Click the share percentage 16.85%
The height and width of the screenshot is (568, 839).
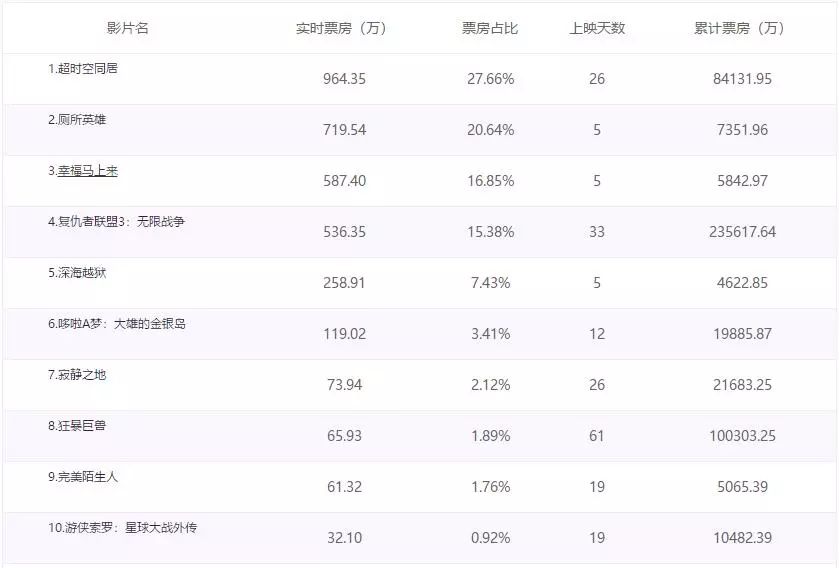[491, 181]
